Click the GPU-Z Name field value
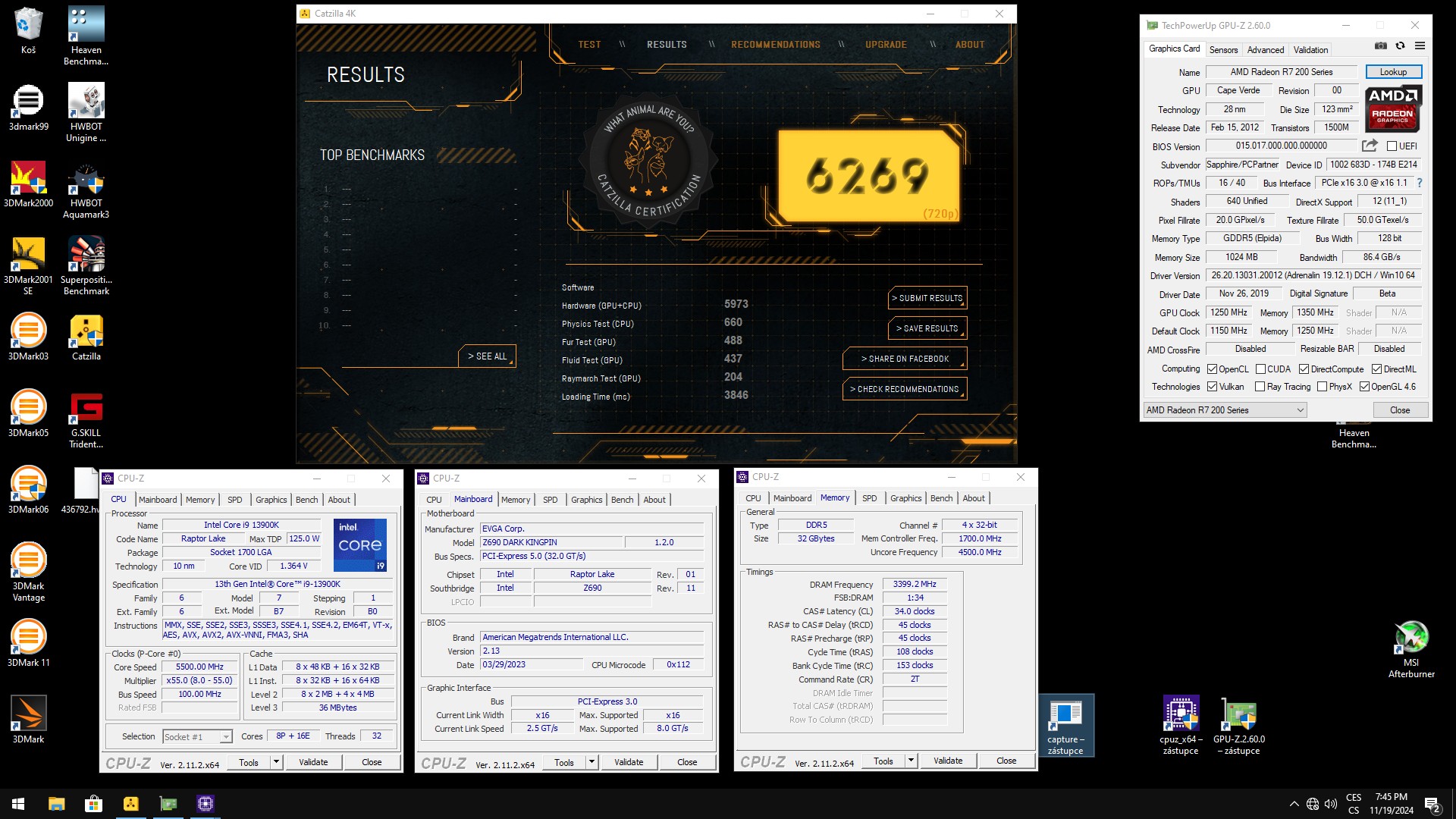Viewport: 1456px width, 819px height. coord(1281,72)
